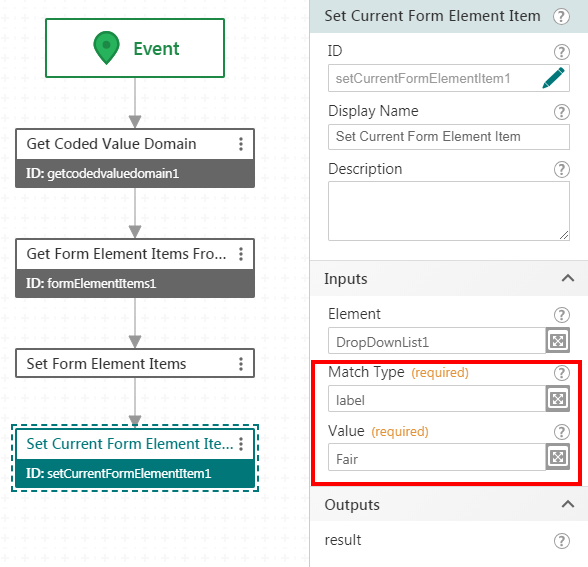The height and width of the screenshot is (567, 588).
Task: Click the pencil edit icon for ID
Action: point(554,78)
